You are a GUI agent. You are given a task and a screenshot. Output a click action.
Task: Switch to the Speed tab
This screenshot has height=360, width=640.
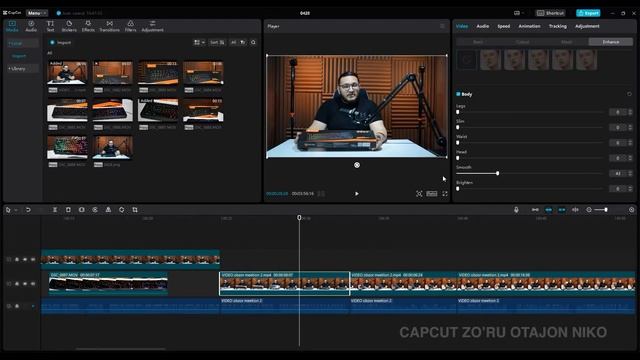click(504, 26)
